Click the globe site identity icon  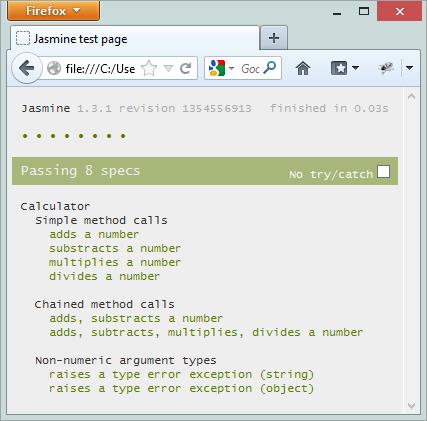[54, 68]
